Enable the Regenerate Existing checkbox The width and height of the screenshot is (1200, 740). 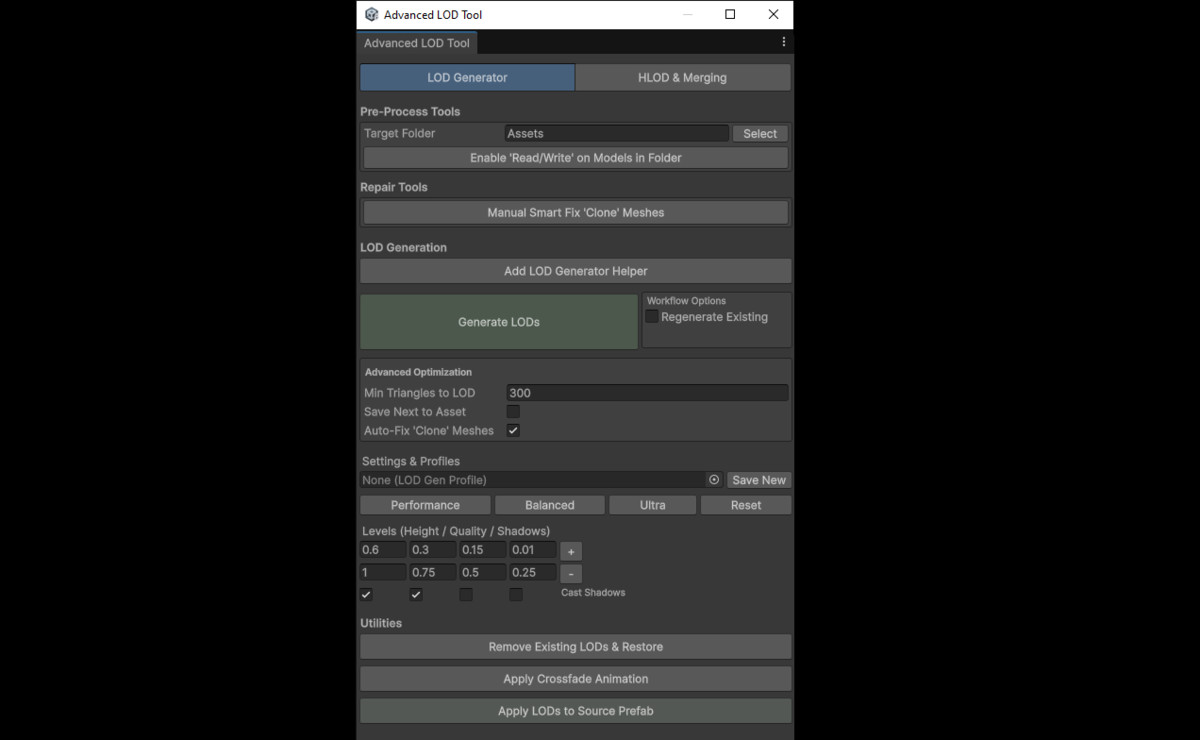pyautogui.click(x=652, y=315)
